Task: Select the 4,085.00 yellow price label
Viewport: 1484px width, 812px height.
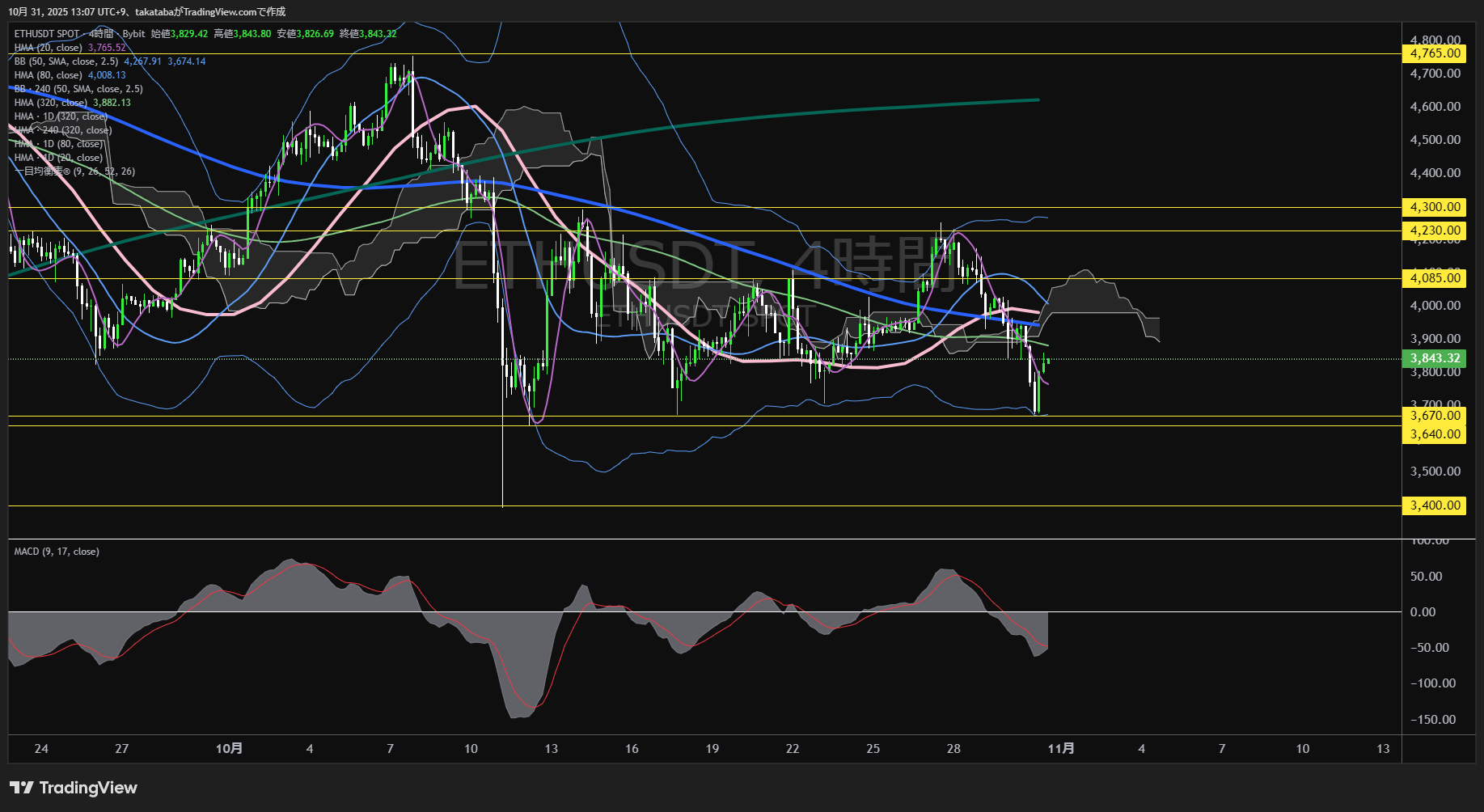Action: point(1435,278)
